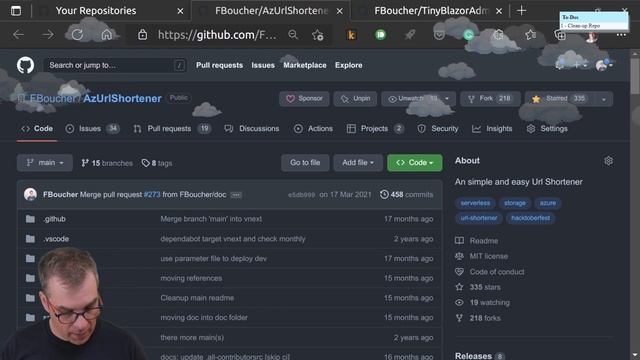640x360 pixels.
Task: Open the star lists dropdown arrow
Action: click(x=604, y=99)
